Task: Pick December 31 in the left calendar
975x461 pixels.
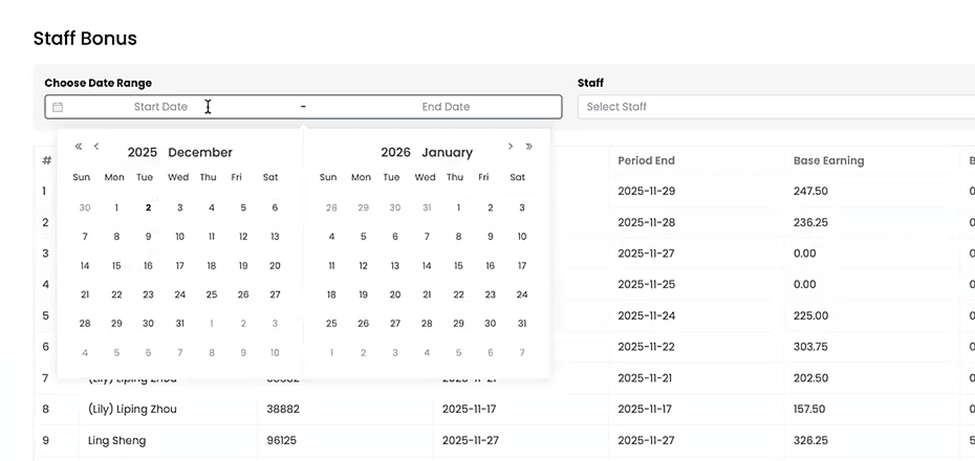Action: tap(180, 324)
